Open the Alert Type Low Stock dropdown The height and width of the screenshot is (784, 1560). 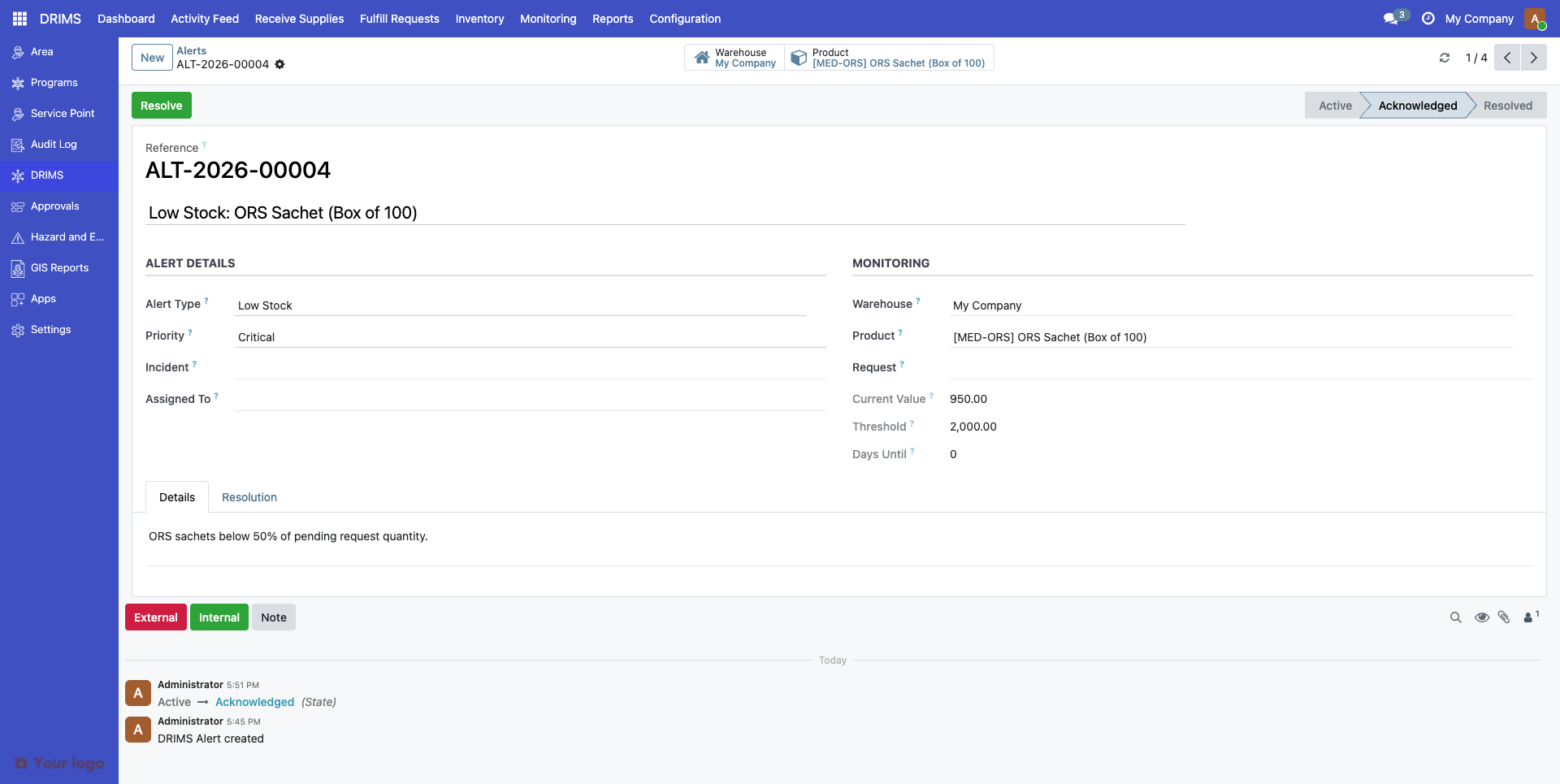[520, 305]
